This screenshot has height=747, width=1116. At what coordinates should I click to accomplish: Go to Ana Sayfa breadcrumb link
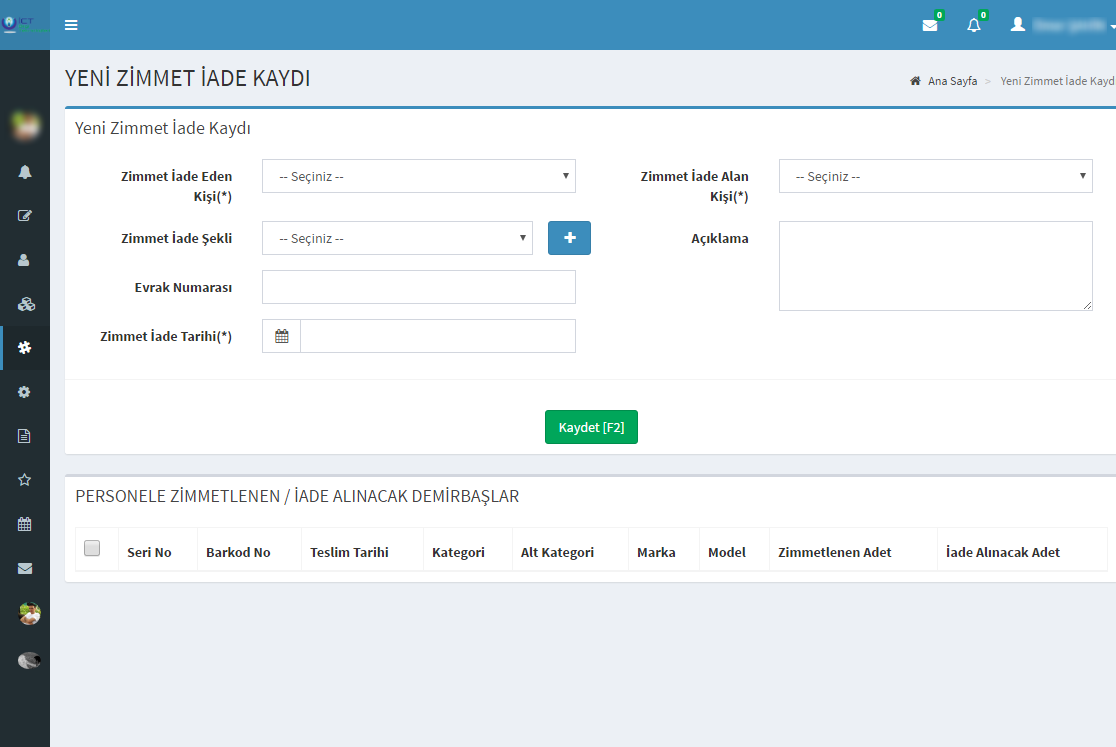(x=951, y=81)
